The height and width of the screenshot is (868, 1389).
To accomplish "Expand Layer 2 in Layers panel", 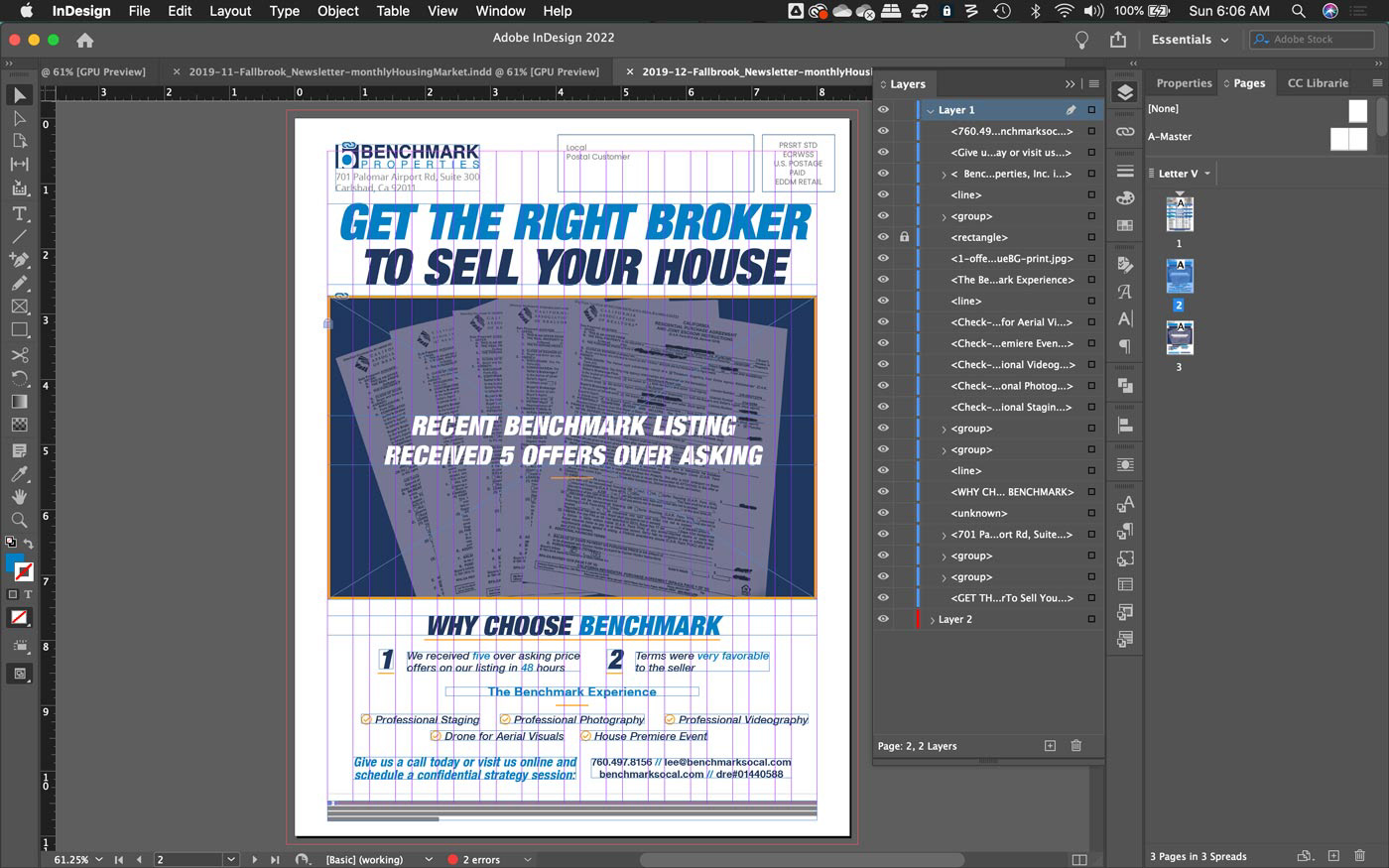I will (x=932, y=619).
